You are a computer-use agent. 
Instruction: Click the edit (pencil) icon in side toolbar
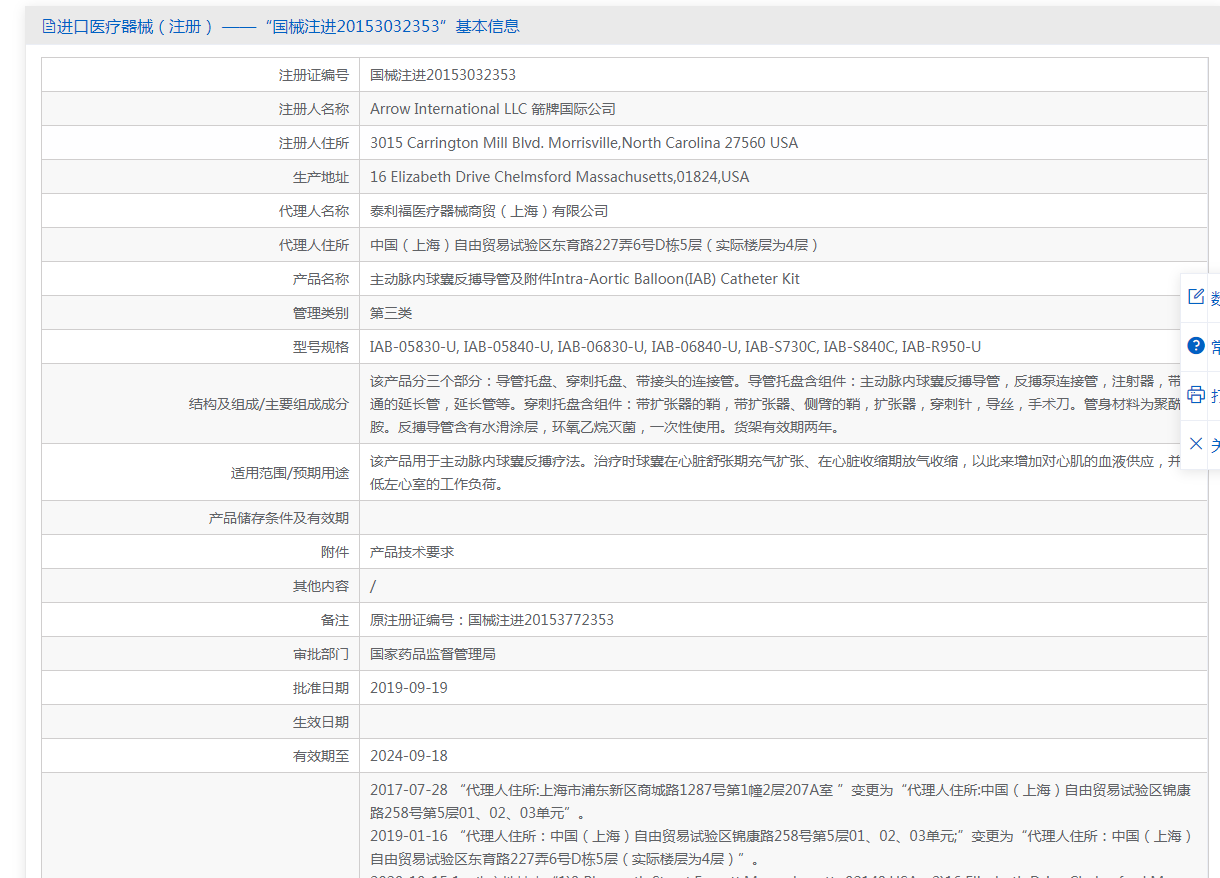pyautogui.click(x=1196, y=297)
